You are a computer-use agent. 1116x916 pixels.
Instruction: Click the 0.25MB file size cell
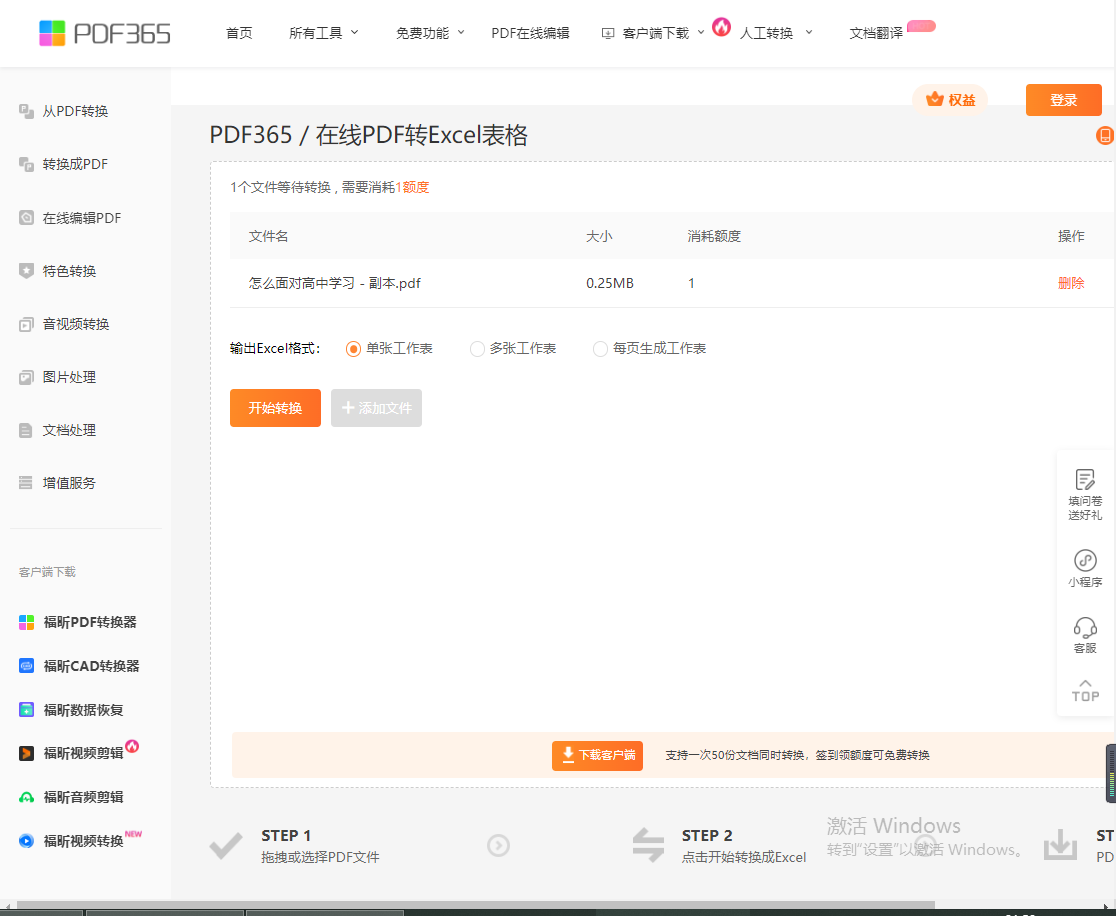pyautogui.click(x=610, y=283)
